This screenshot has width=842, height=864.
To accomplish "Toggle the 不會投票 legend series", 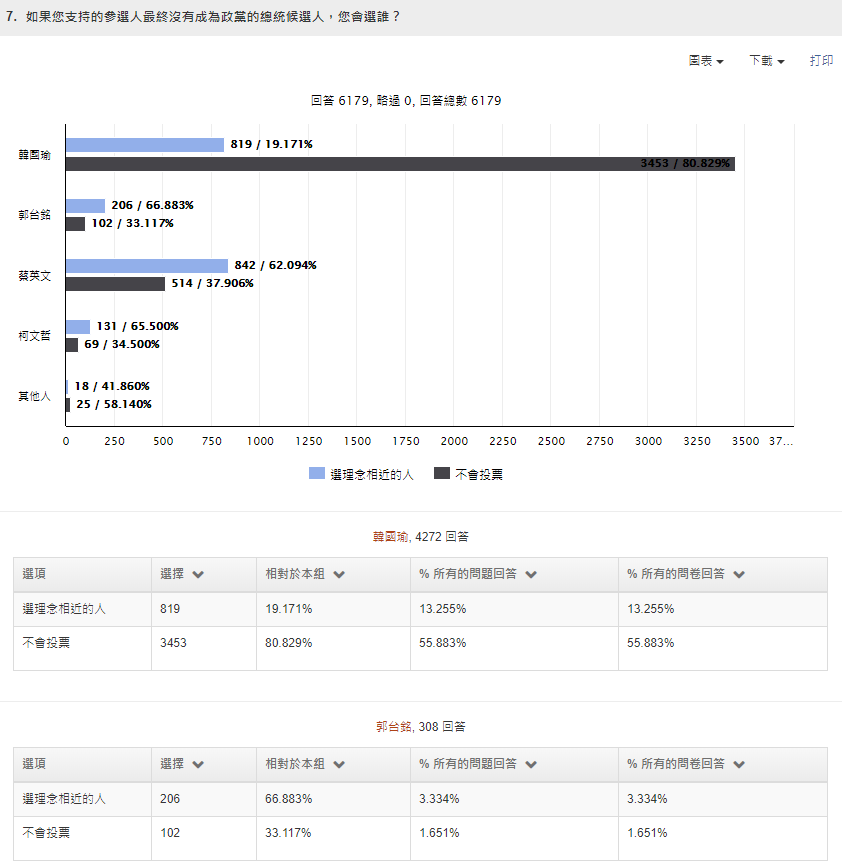I will [x=468, y=474].
